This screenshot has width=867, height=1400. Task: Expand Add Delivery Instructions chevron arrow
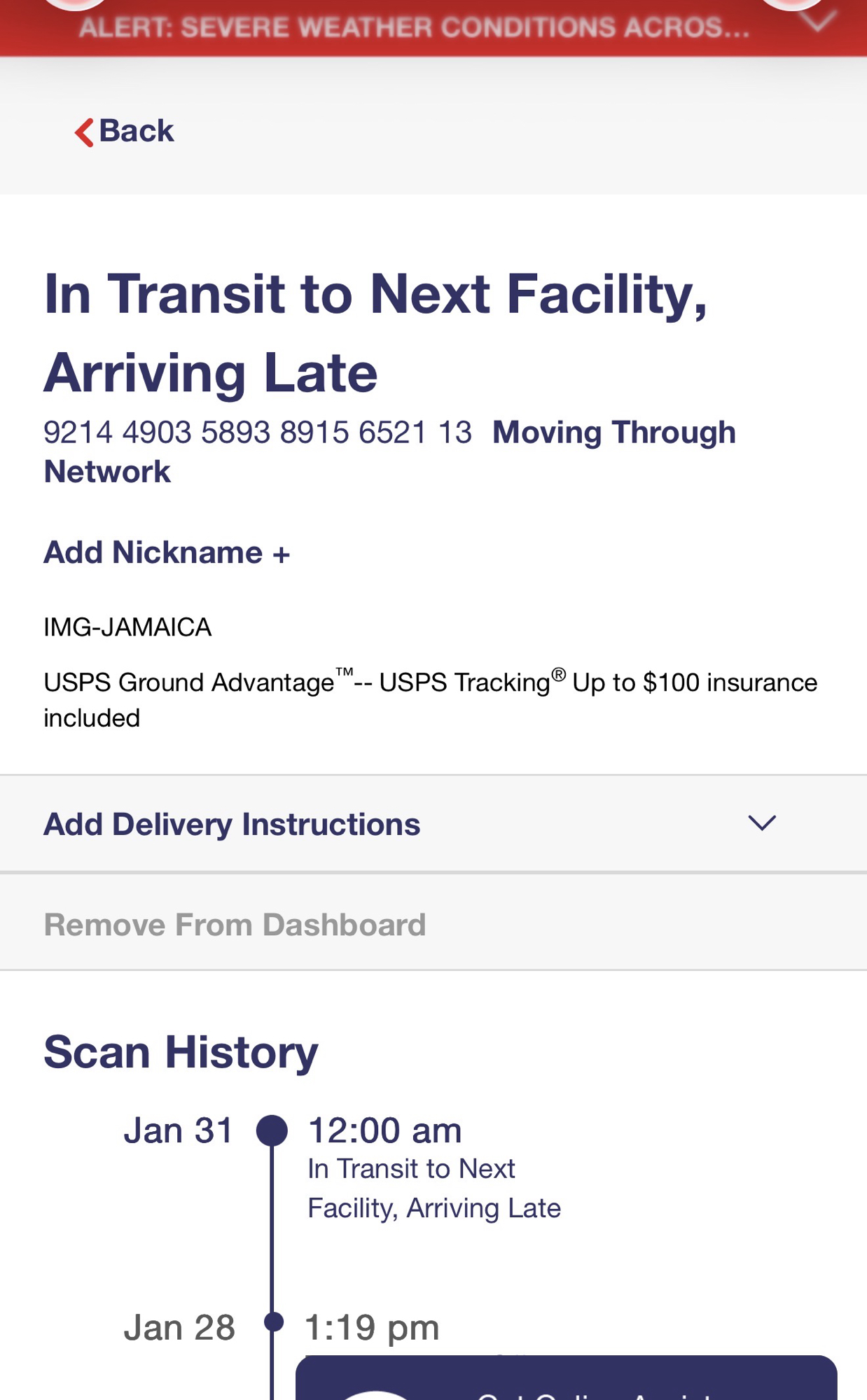coord(761,823)
